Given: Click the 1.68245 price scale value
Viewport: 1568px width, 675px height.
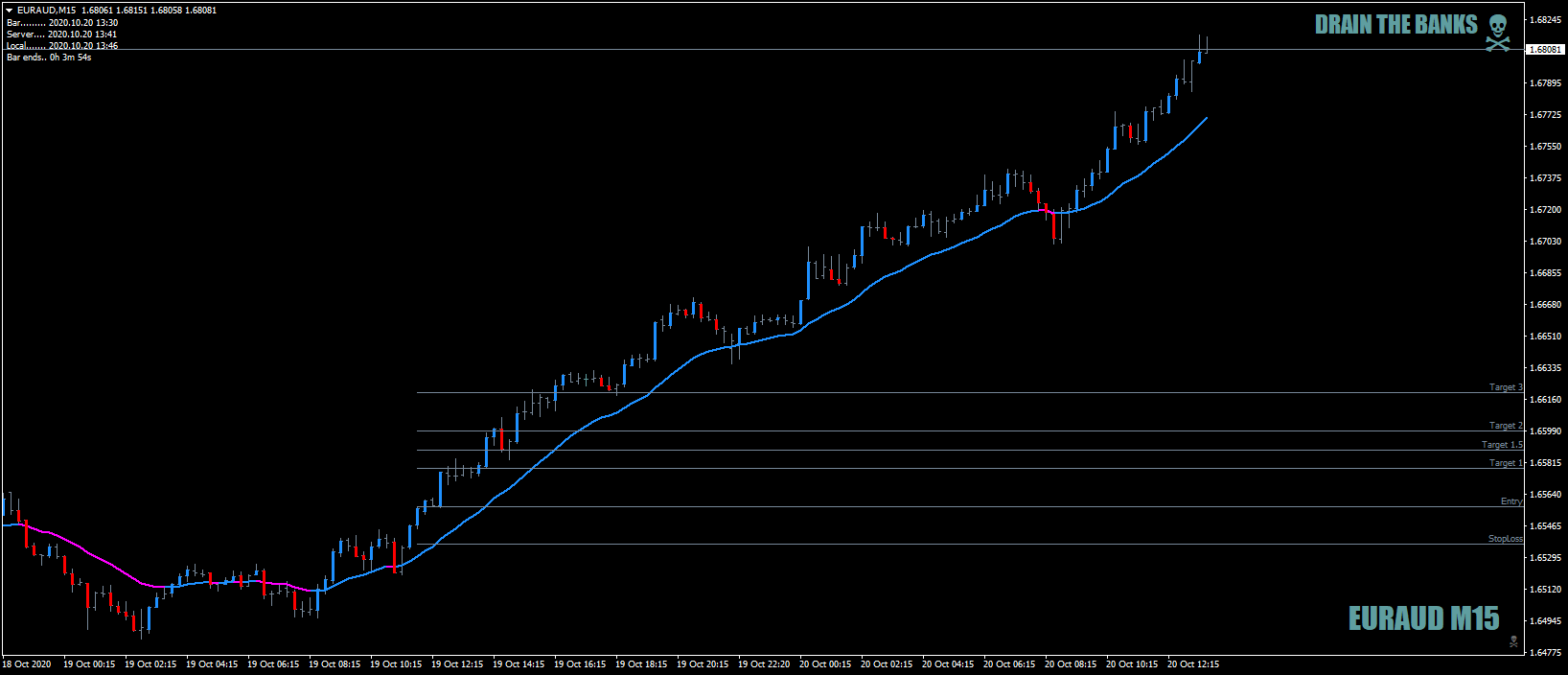Looking at the screenshot, I should click(1546, 20).
